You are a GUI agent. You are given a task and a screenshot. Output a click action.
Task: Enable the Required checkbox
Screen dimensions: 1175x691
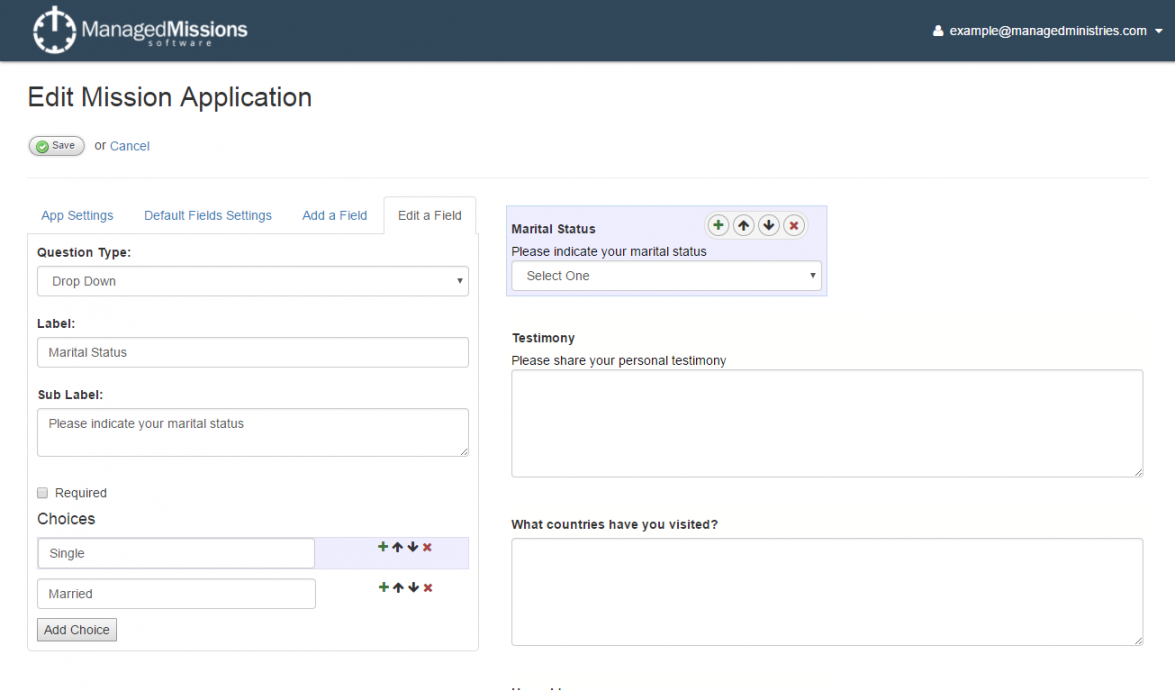click(43, 493)
